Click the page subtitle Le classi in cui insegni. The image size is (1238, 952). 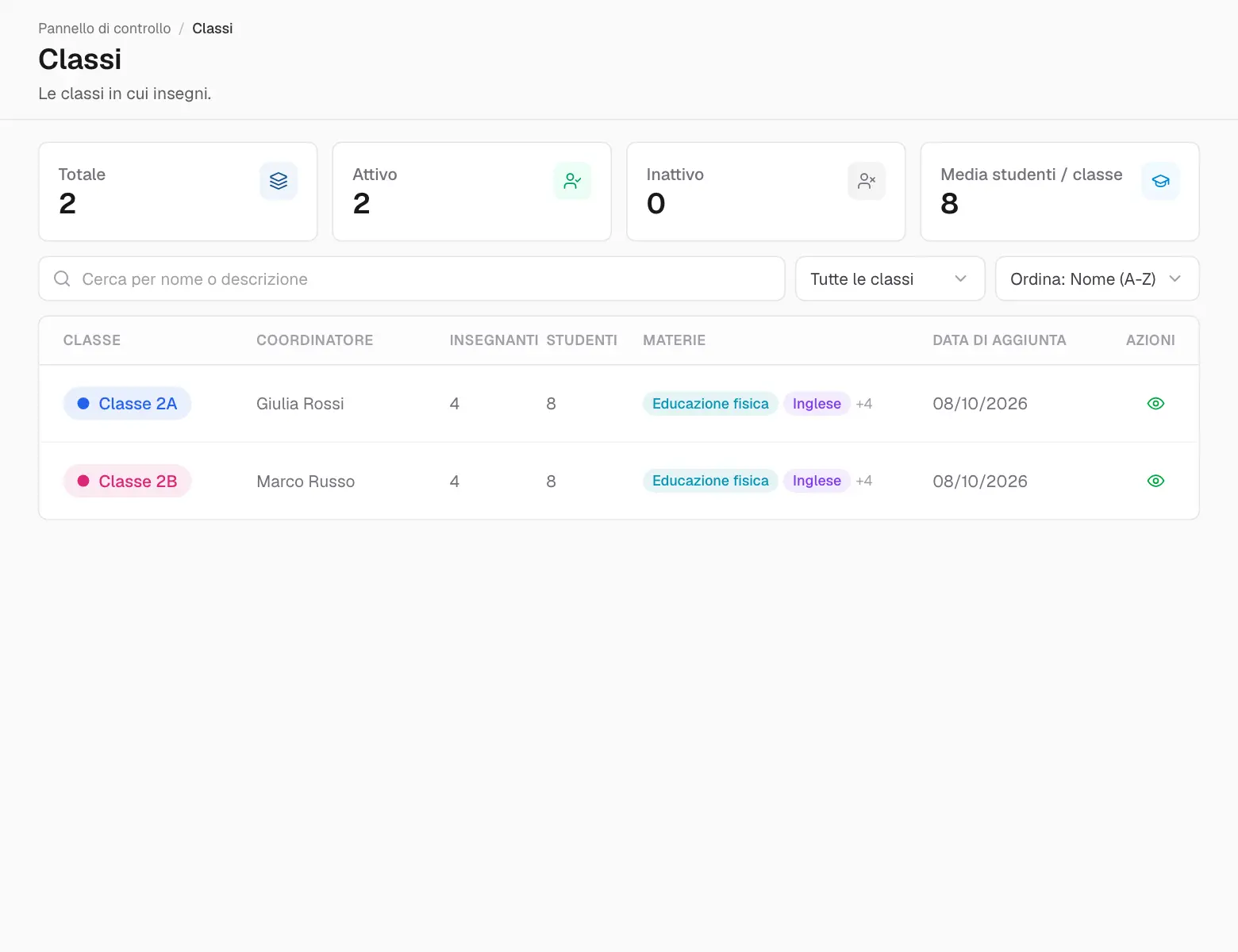[x=125, y=94]
